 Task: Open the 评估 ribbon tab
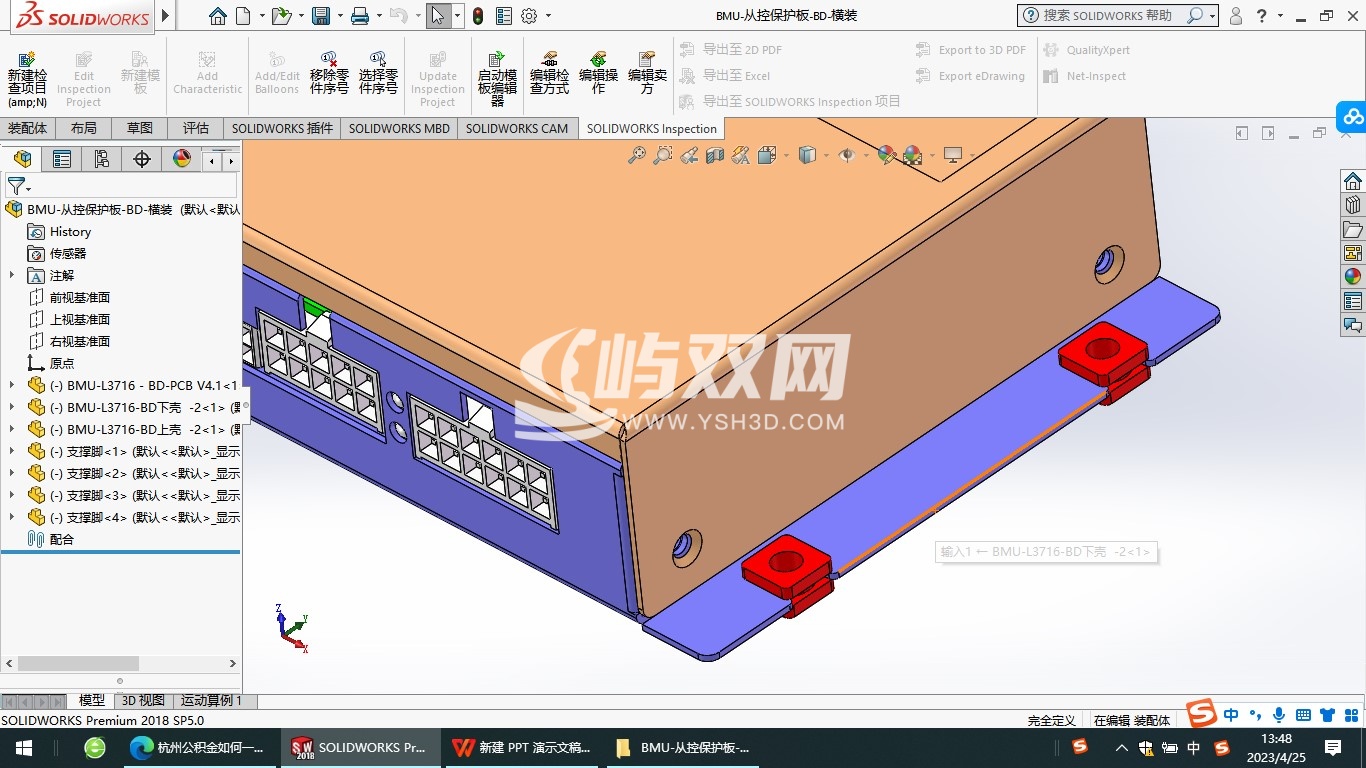click(x=196, y=128)
